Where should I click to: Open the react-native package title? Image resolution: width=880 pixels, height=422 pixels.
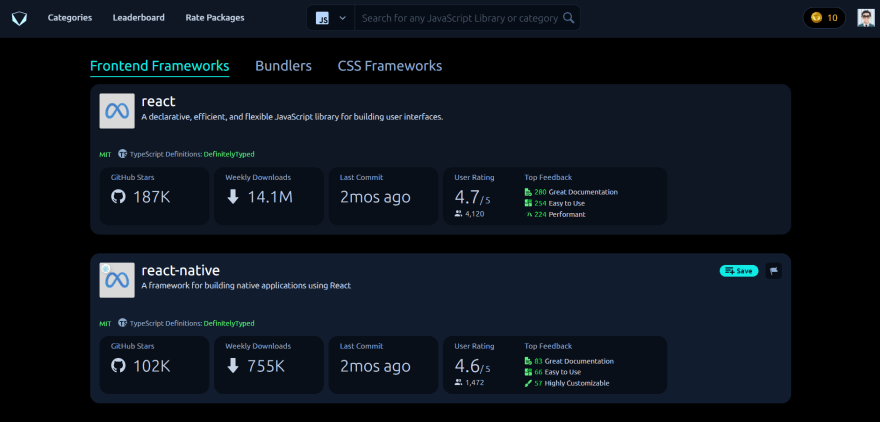coord(180,270)
